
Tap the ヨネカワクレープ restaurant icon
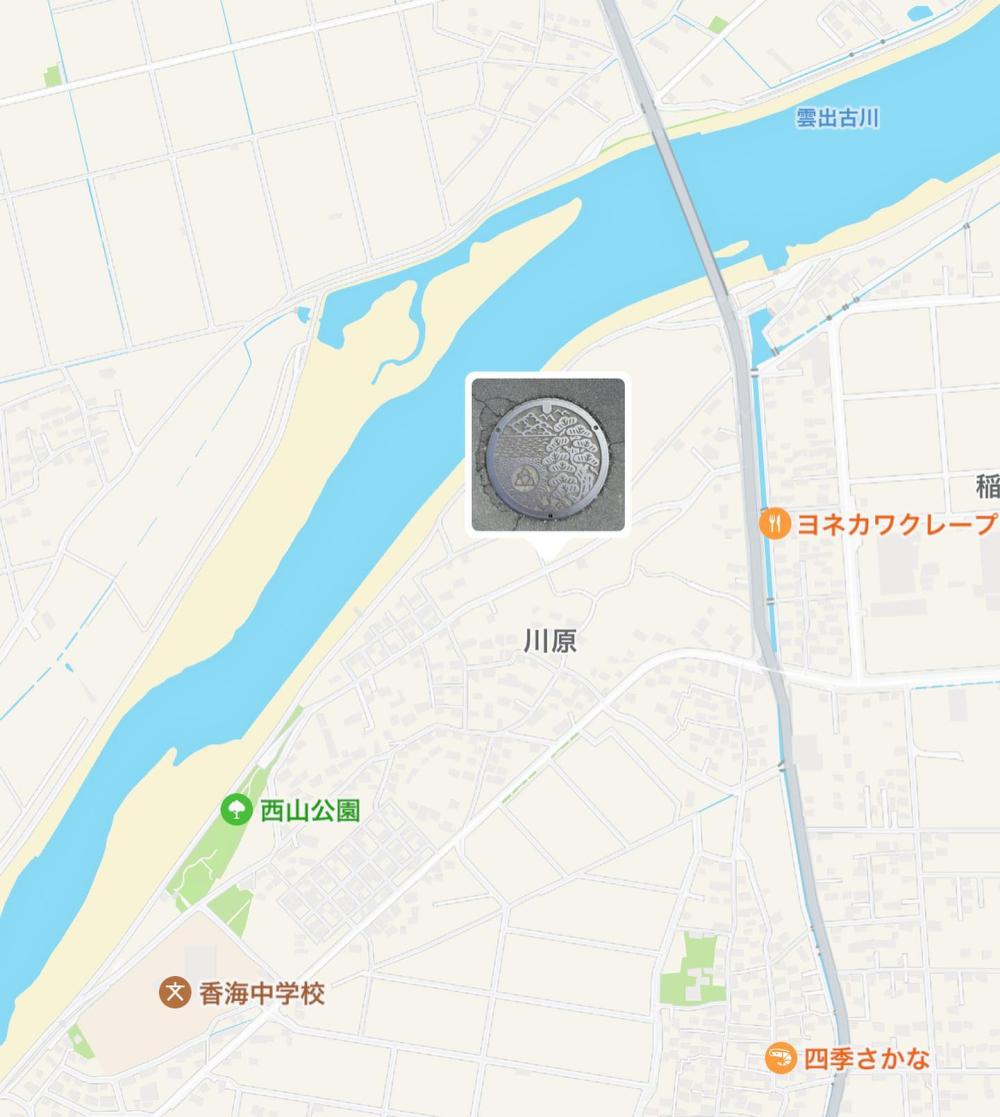774,524
